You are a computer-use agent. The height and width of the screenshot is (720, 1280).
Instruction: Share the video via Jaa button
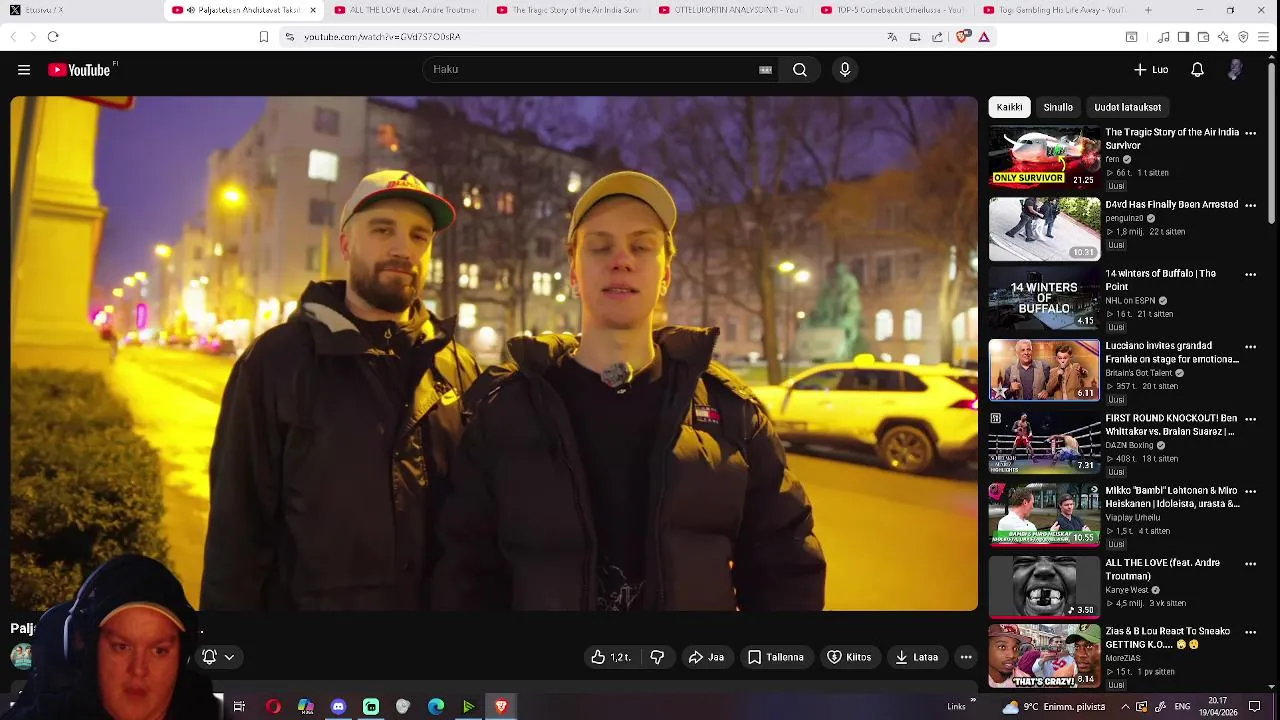pos(707,657)
